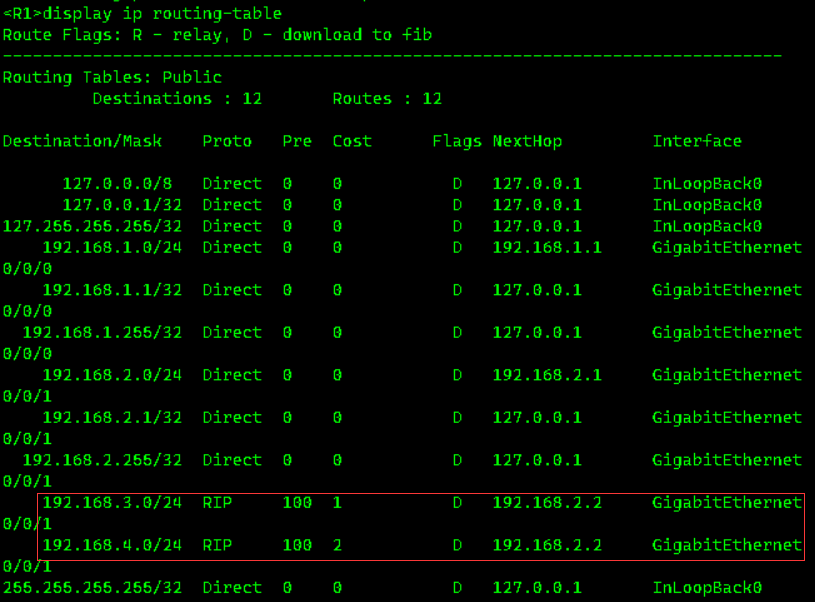
Task: Click destination 192.168.2.1/32
Action: pyautogui.click(x=112, y=417)
